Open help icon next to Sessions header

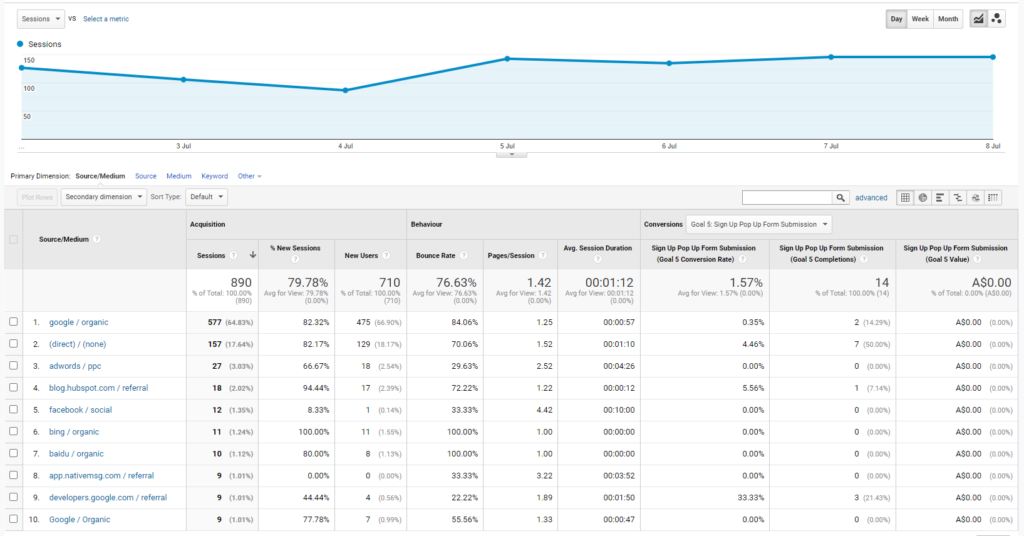click(233, 255)
